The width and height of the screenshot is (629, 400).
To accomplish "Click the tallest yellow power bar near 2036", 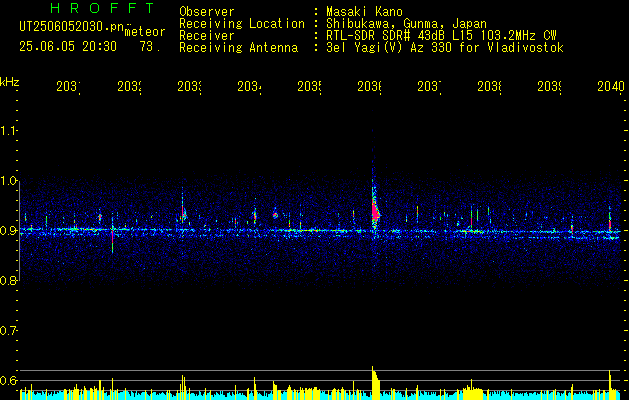I will tap(375, 383).
